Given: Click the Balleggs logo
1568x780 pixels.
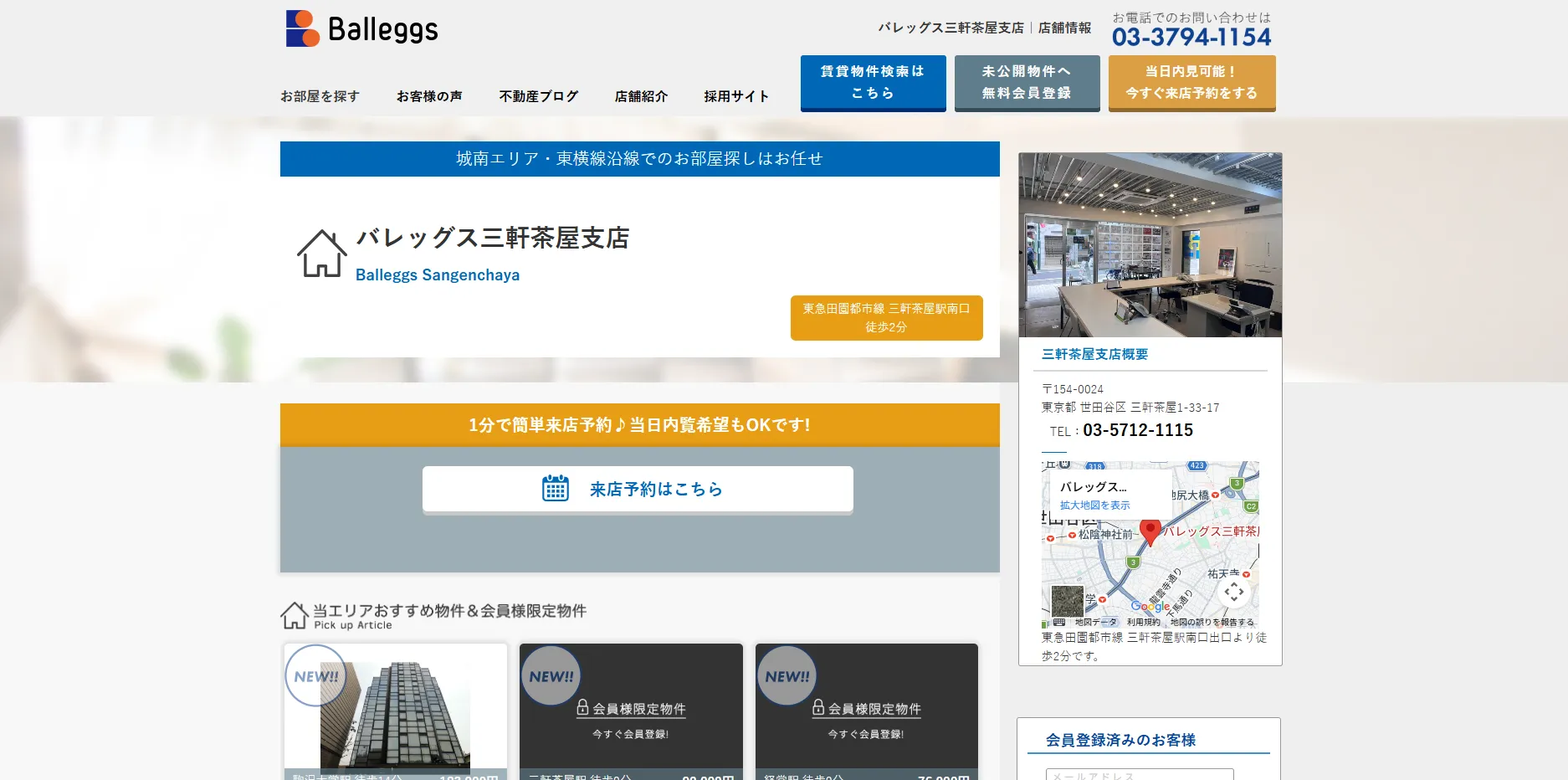Looking at the screenshot, I should pos(361,28).
